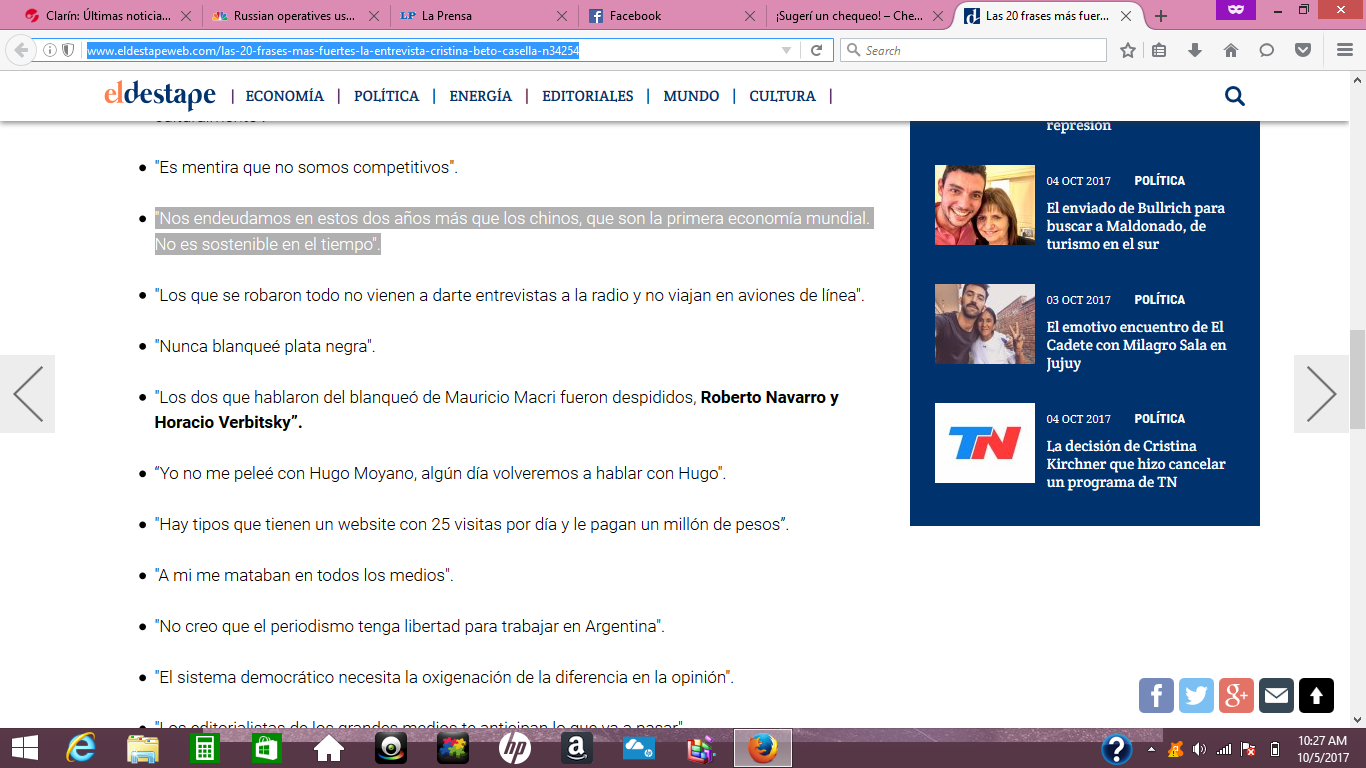
Task: Click the El Destape site search magnifier
Action: (1235, 96)
